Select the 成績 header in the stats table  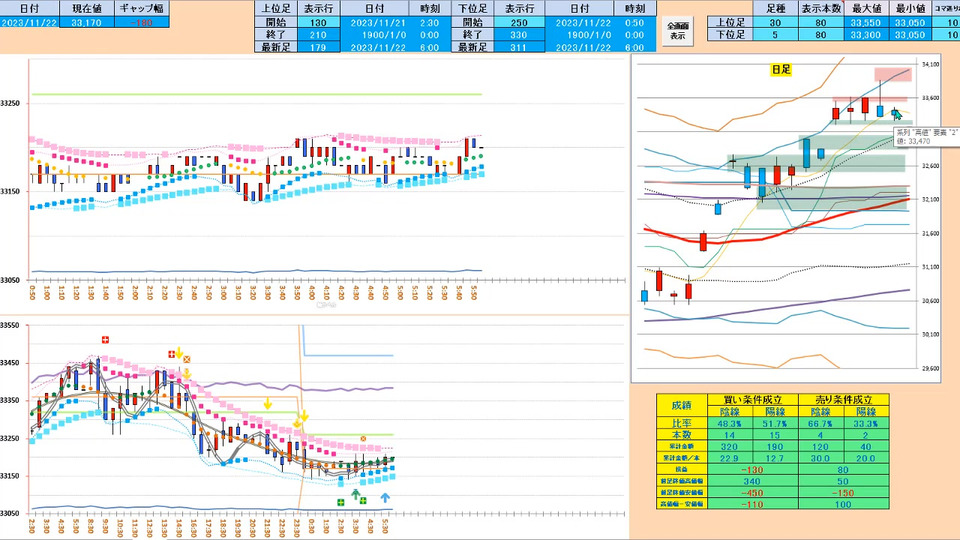[681, 405]
